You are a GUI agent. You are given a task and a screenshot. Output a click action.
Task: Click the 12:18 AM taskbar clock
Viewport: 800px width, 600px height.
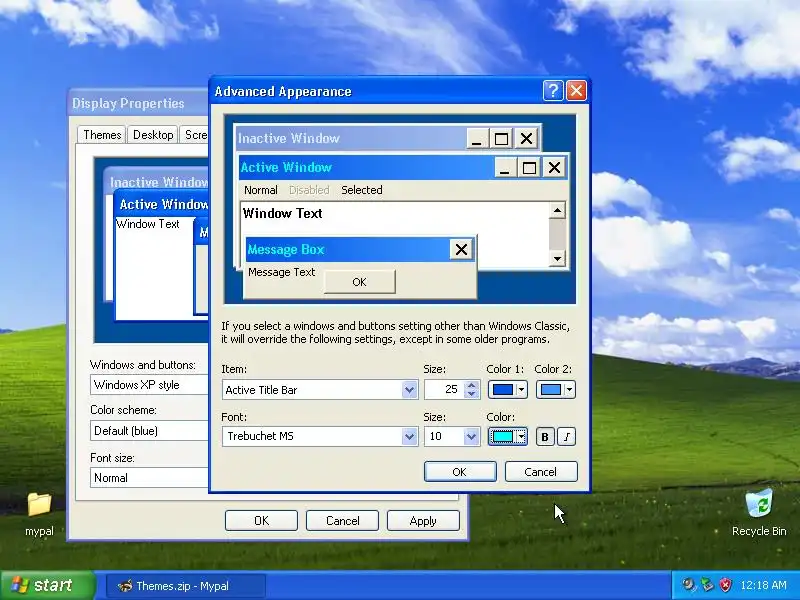pos(763,585)
